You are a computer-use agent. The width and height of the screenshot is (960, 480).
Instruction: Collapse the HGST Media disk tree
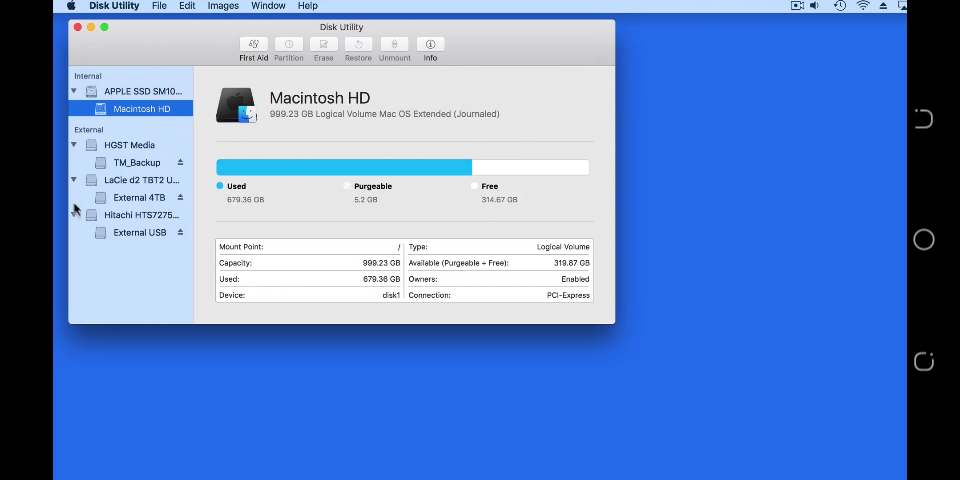pyautogui.click(x=73, y=145)
